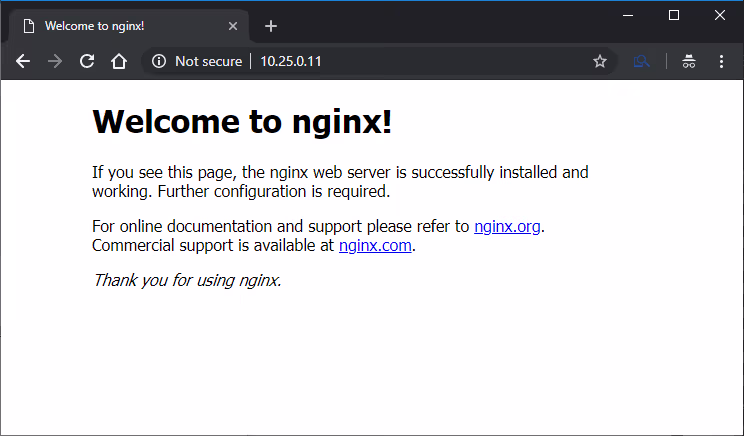Follow the nginx.com commercial support link
The image size is (744, 436).
point(375,245)
